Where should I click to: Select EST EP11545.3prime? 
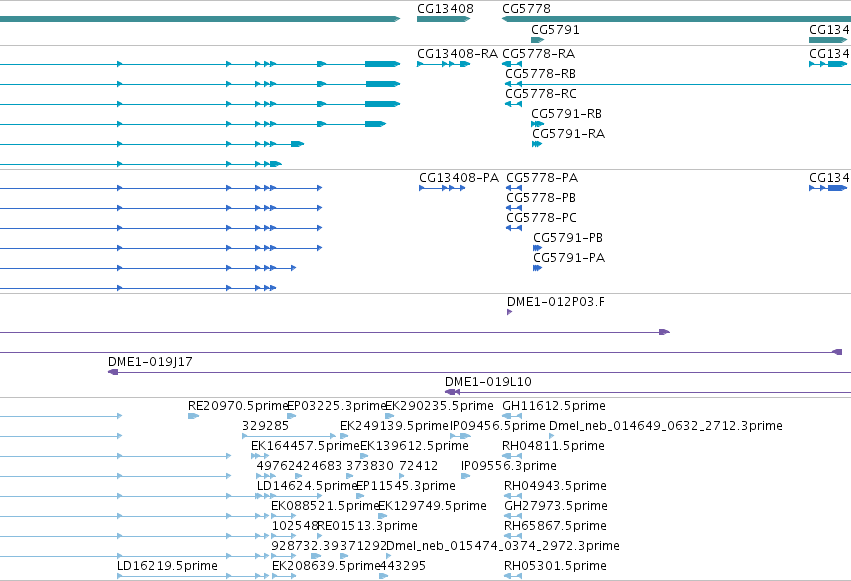click(405, 486)
